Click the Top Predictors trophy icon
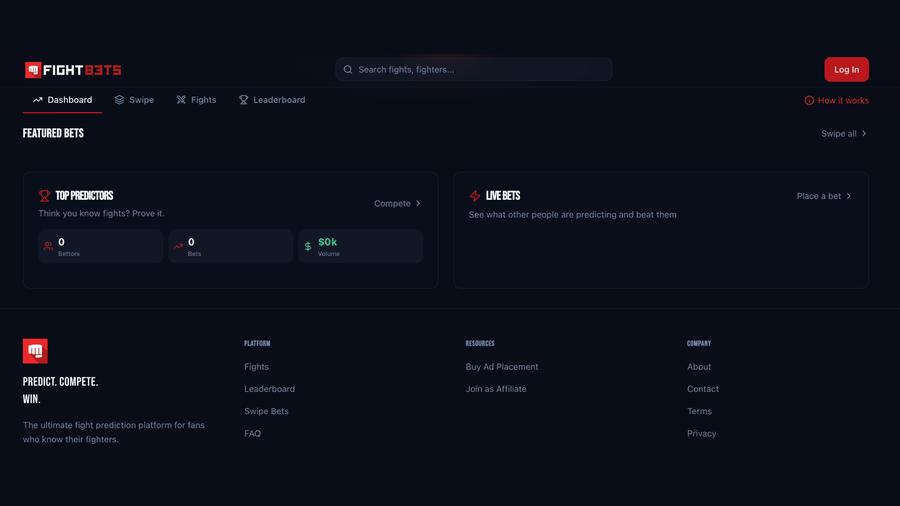 point(44,196)
